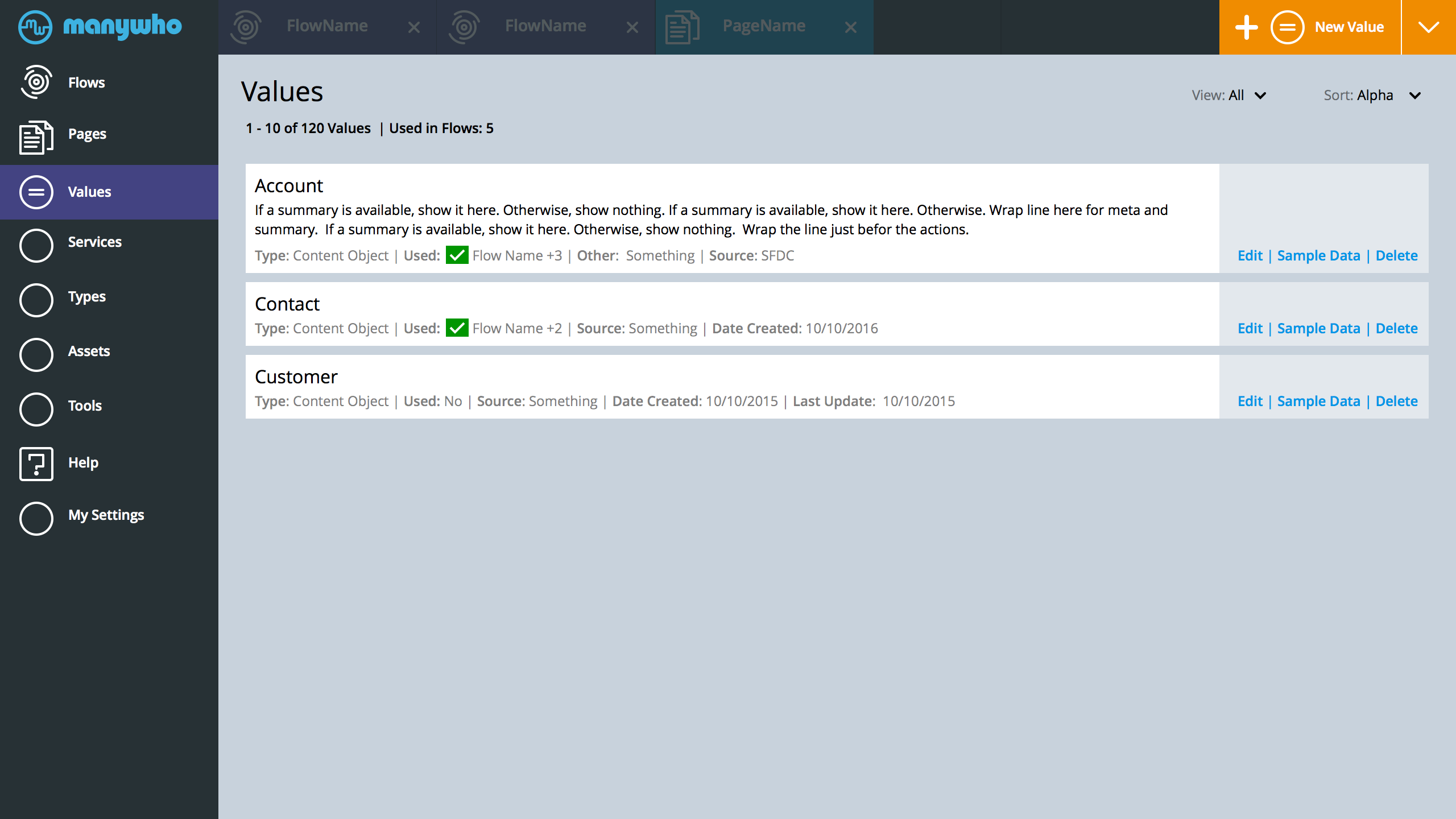This screenshot has height=819, width=1456.
Task: Close the first FlowName tab
Action: coord(414,27)
